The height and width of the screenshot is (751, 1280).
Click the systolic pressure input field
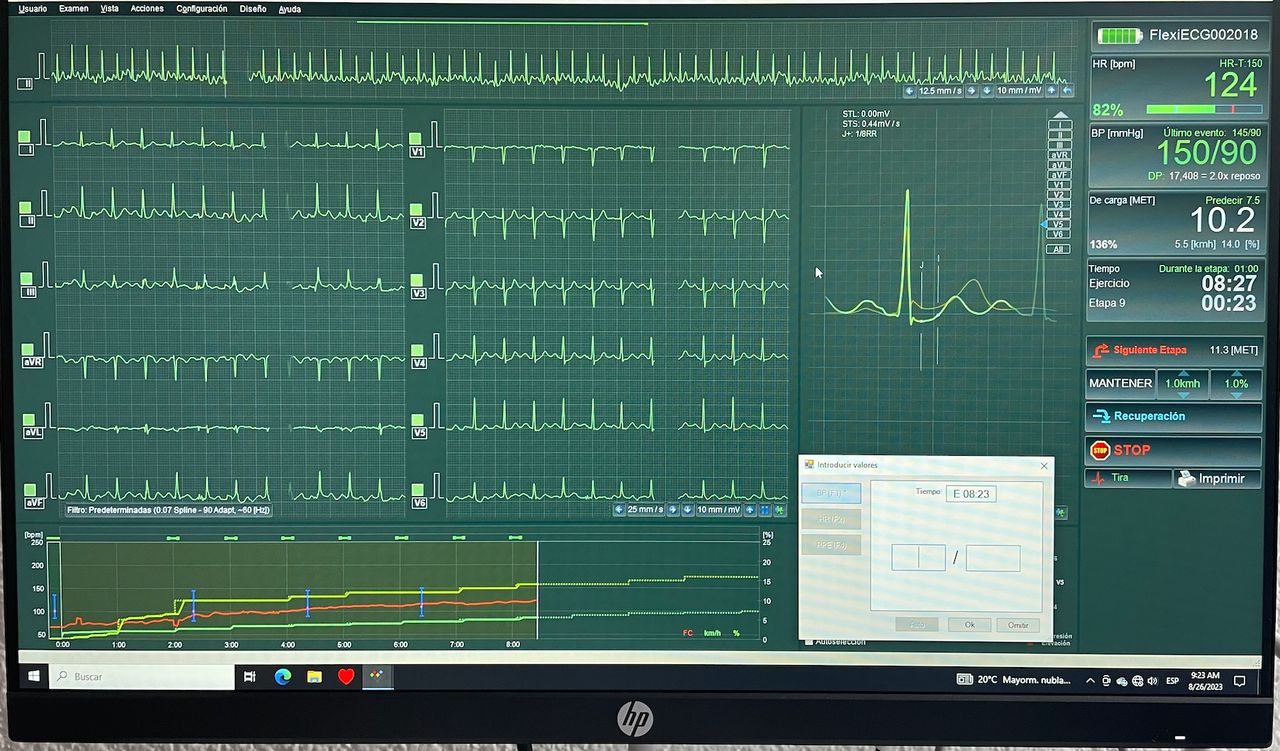click(x=918, y=558)
